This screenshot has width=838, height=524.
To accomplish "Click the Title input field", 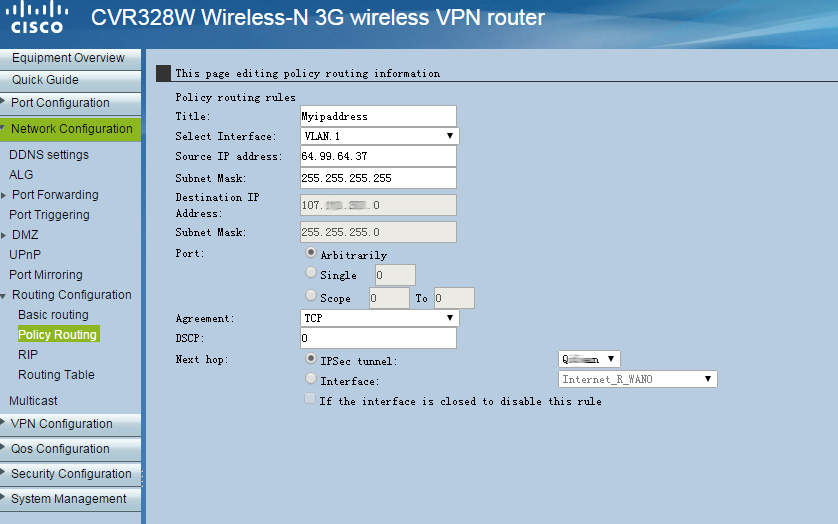I will coord(378,117).
